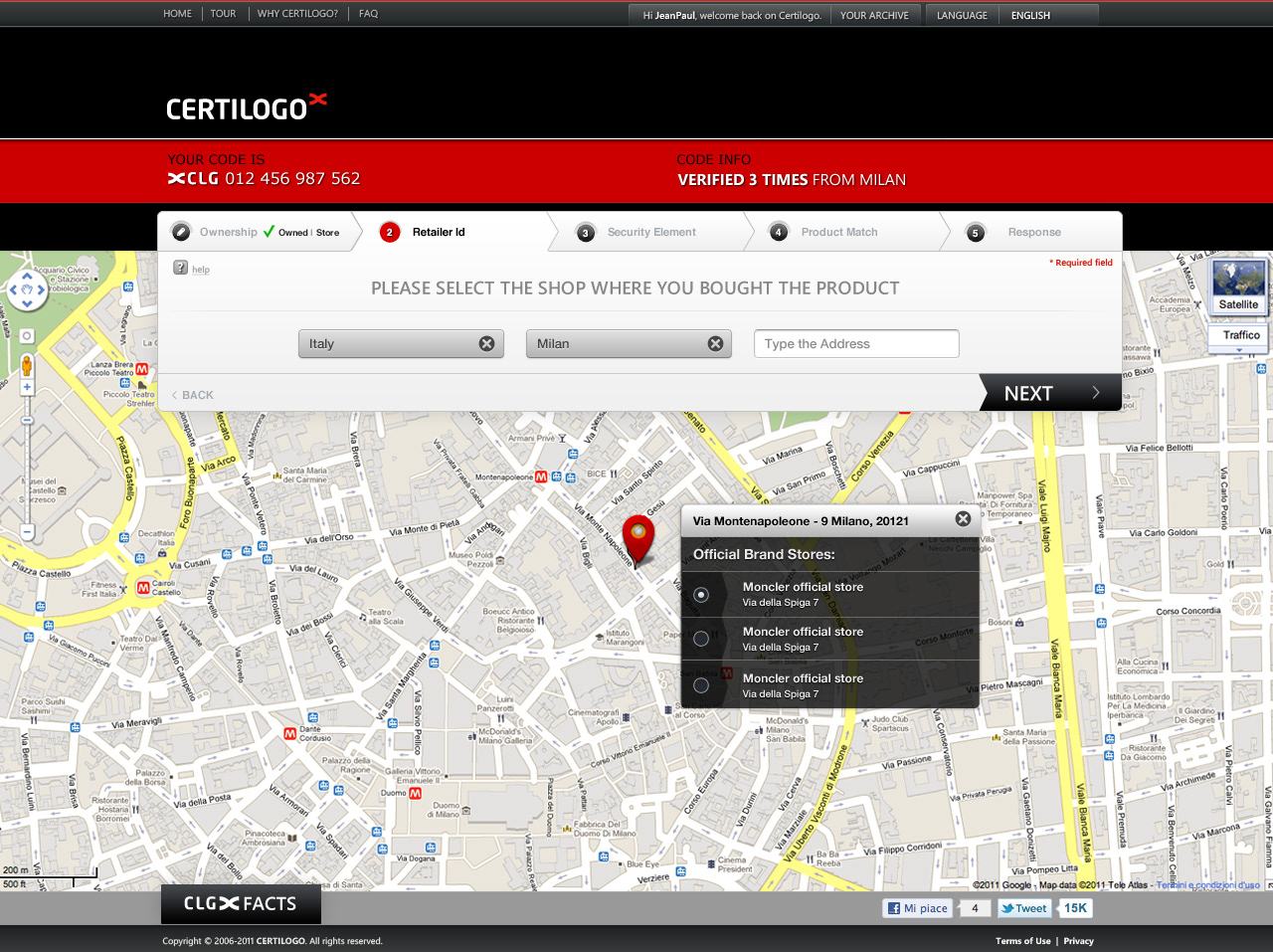Expand the arrow below Traffico
This screenshot has width=1273, height=952.
pos(1239,350)
